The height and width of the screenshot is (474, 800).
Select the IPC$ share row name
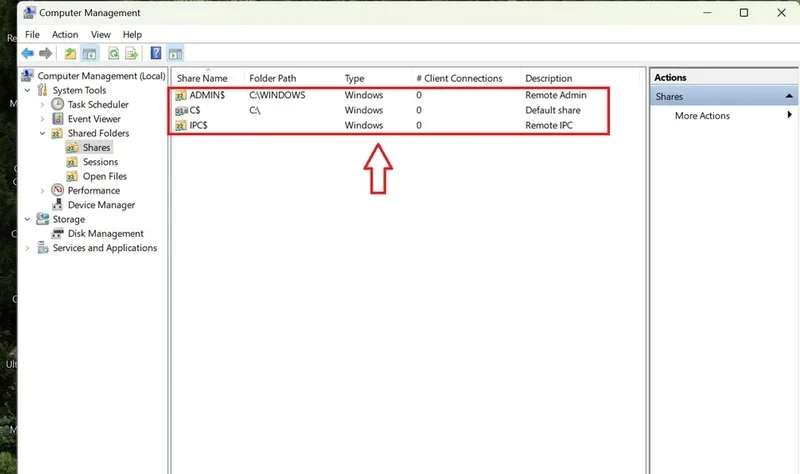[198, 125]
